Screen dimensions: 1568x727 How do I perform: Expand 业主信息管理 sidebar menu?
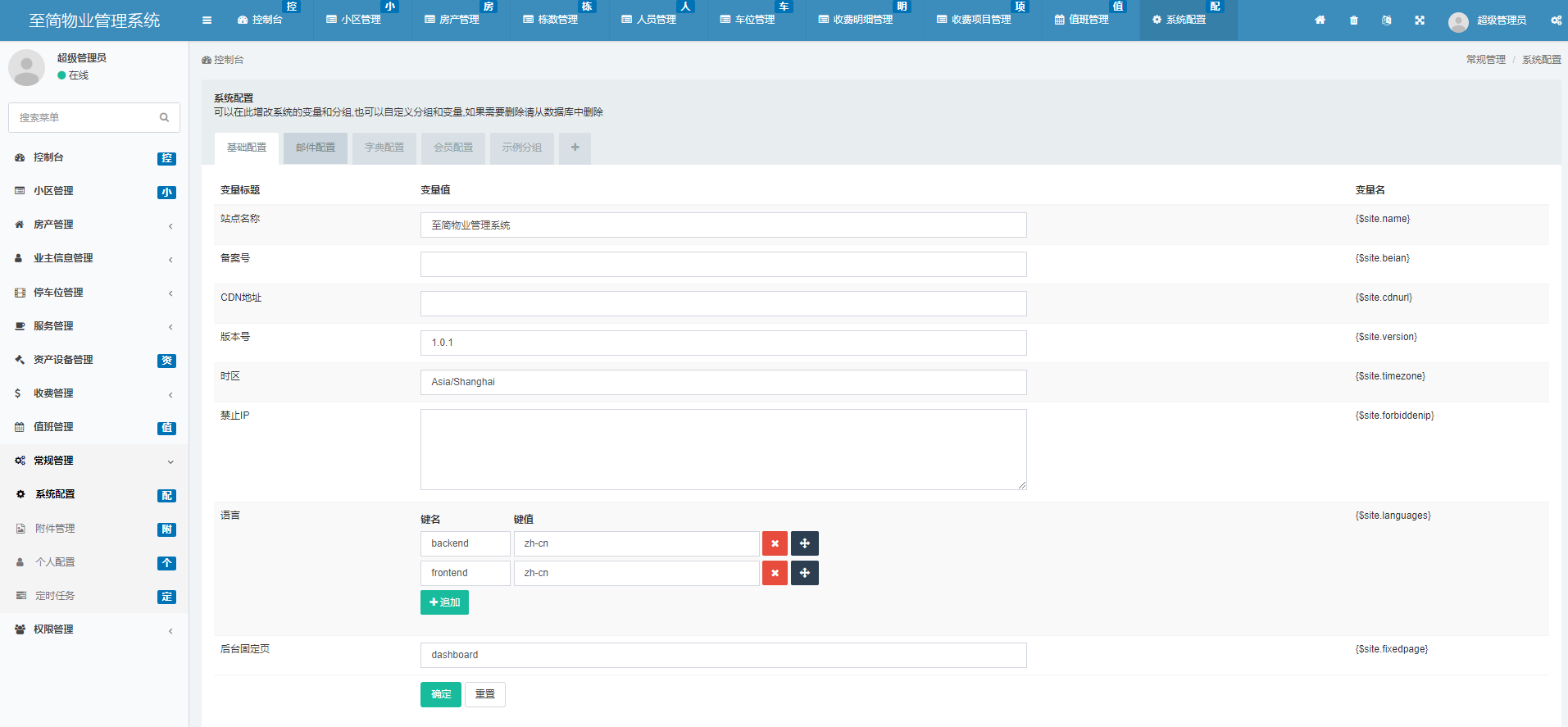94,258
